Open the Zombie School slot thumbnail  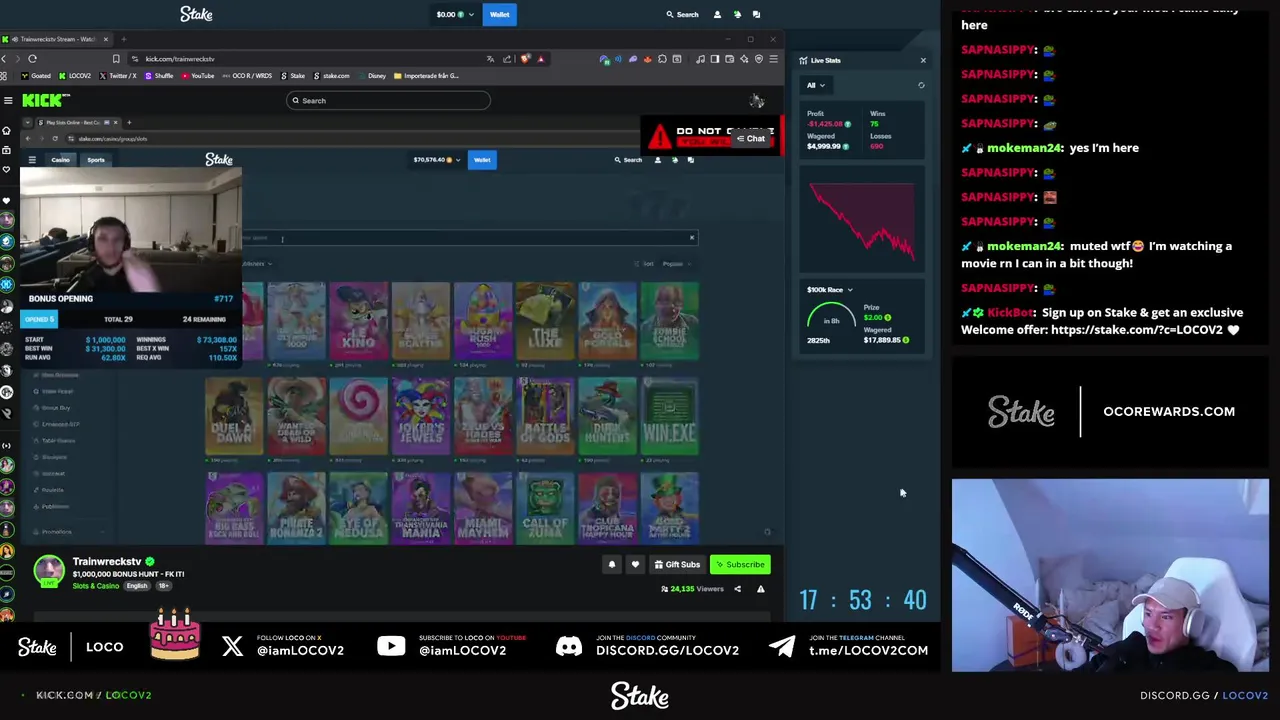(669, 321)
